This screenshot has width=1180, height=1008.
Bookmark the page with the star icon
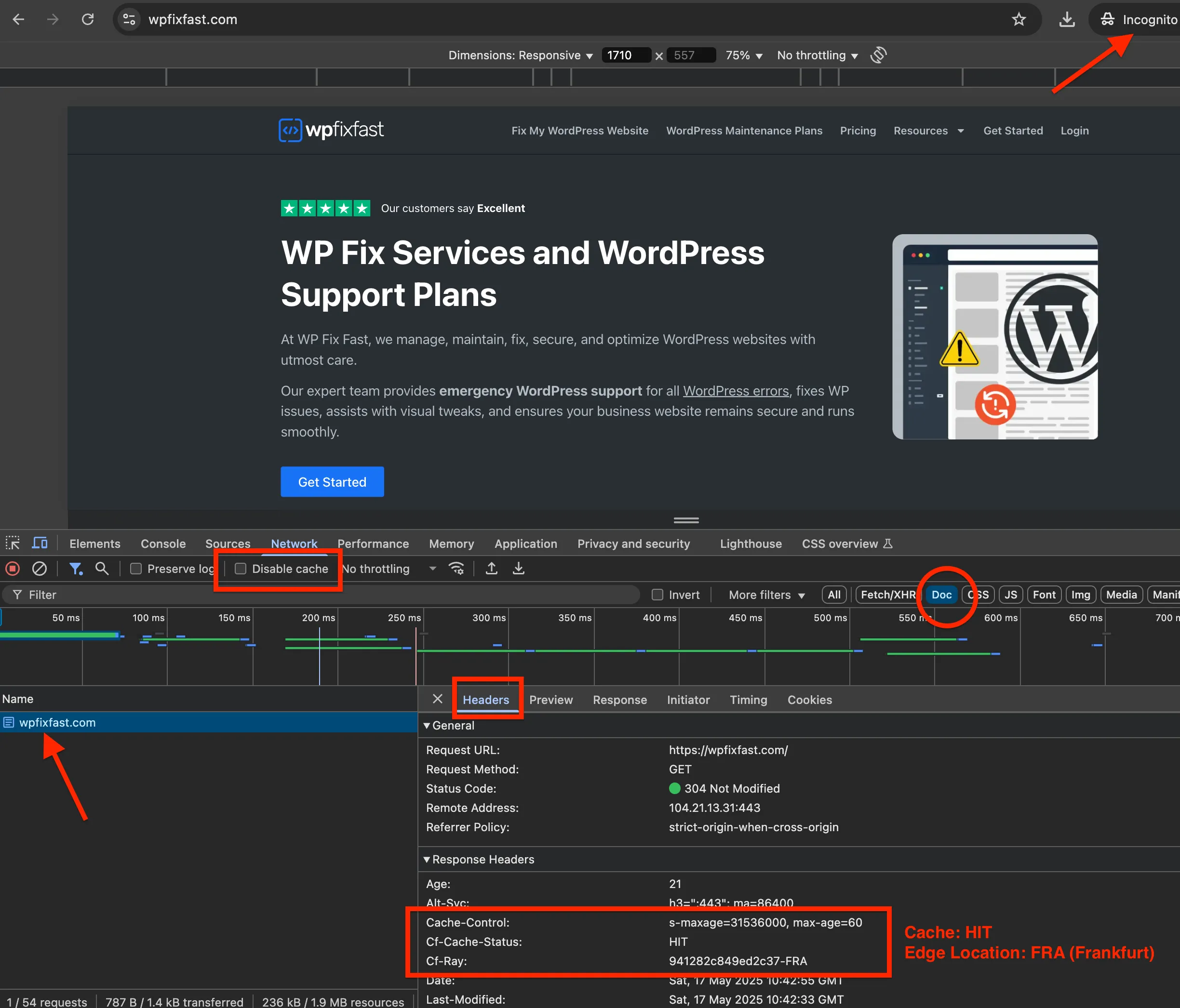coord(1019,20)
